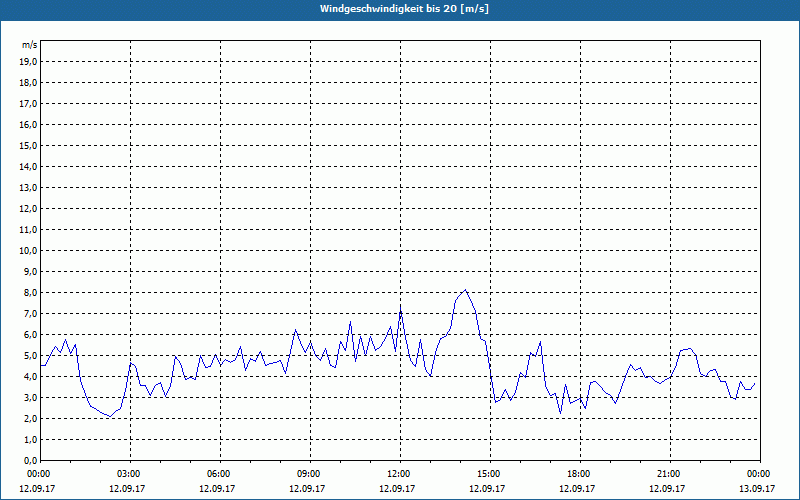Click the 12:00 time label

pos(401,474)
